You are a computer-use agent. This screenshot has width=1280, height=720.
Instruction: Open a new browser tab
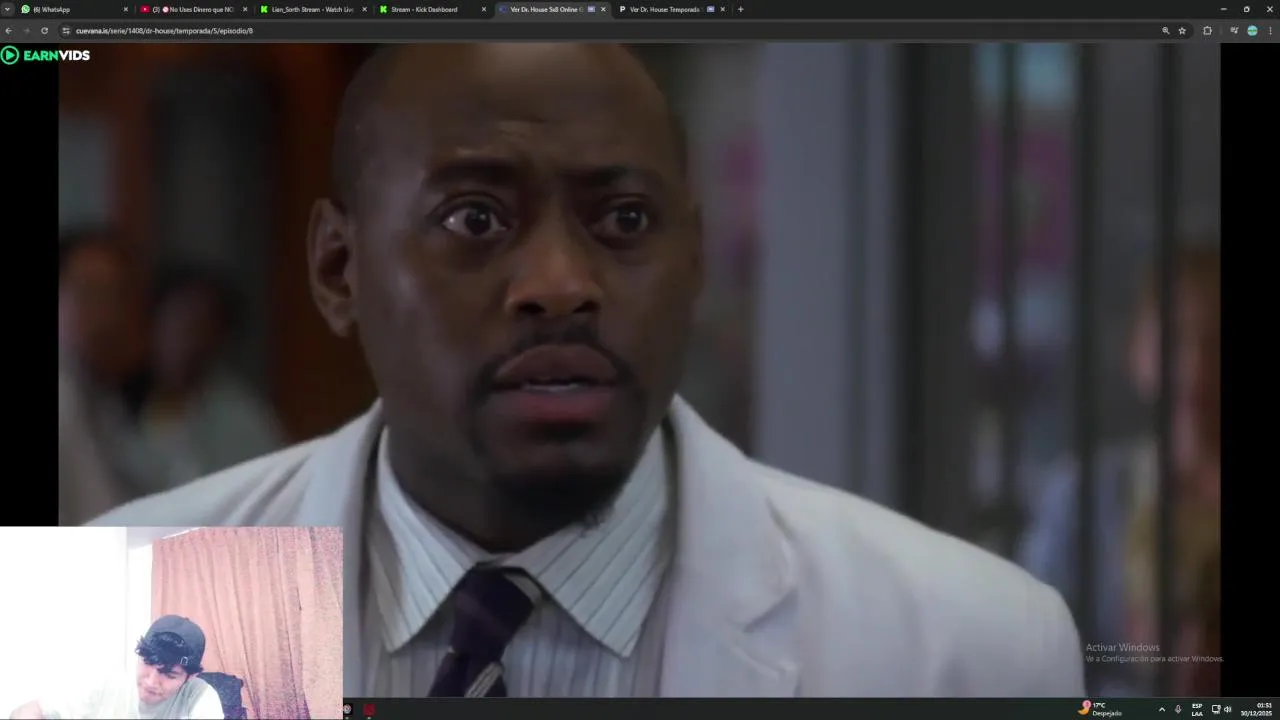click(740, 9)
